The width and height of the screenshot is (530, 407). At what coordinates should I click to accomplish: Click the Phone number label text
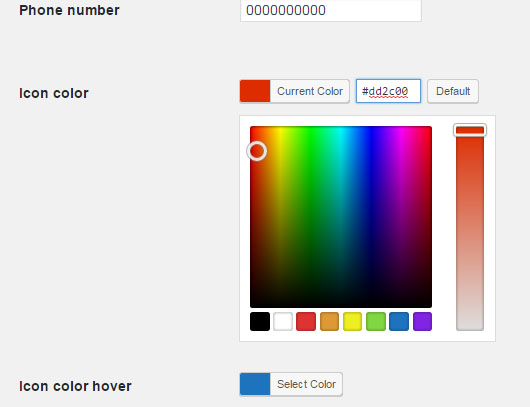[69, 10]
